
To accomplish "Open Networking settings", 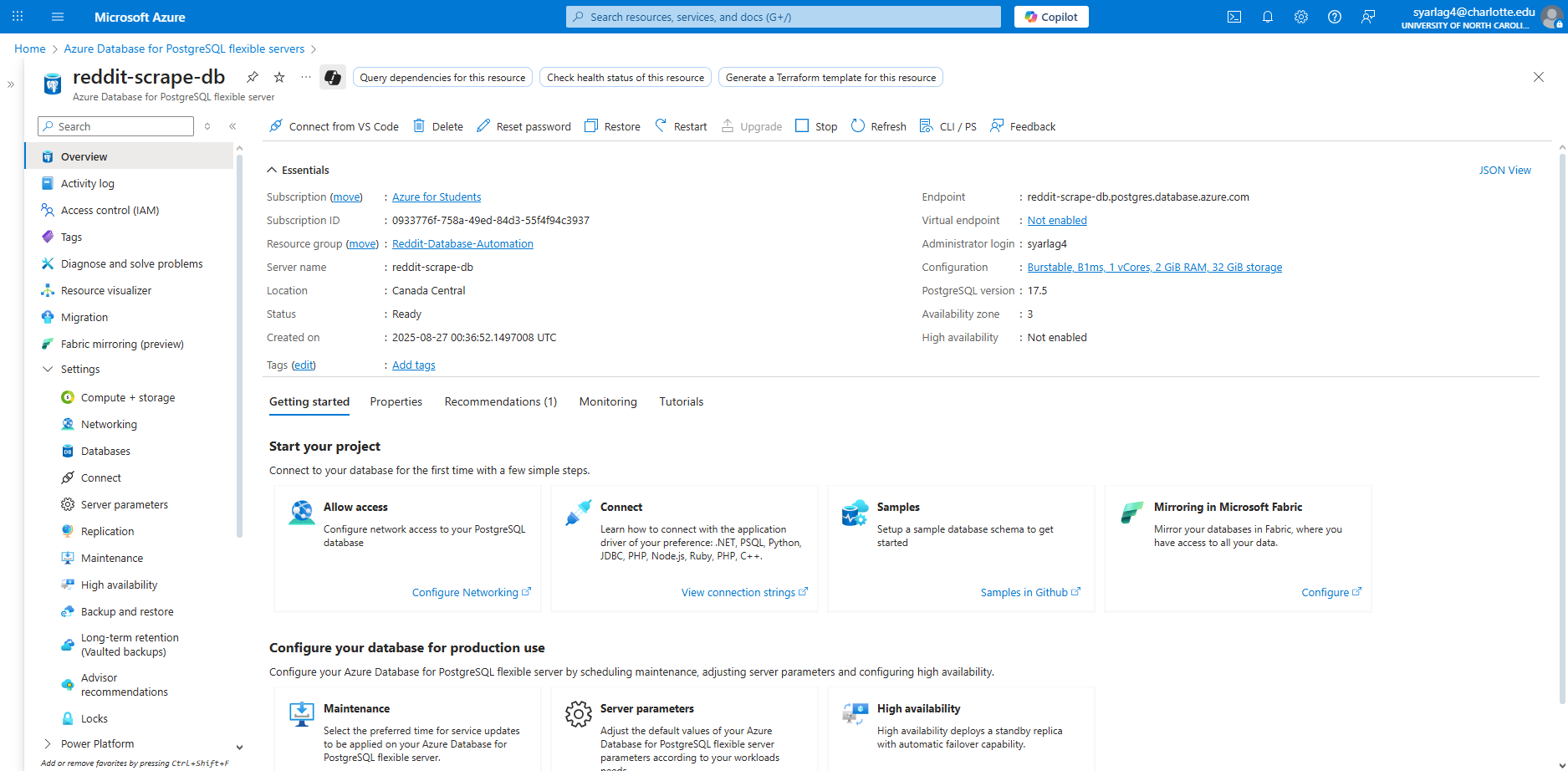I will coord(109,424).
